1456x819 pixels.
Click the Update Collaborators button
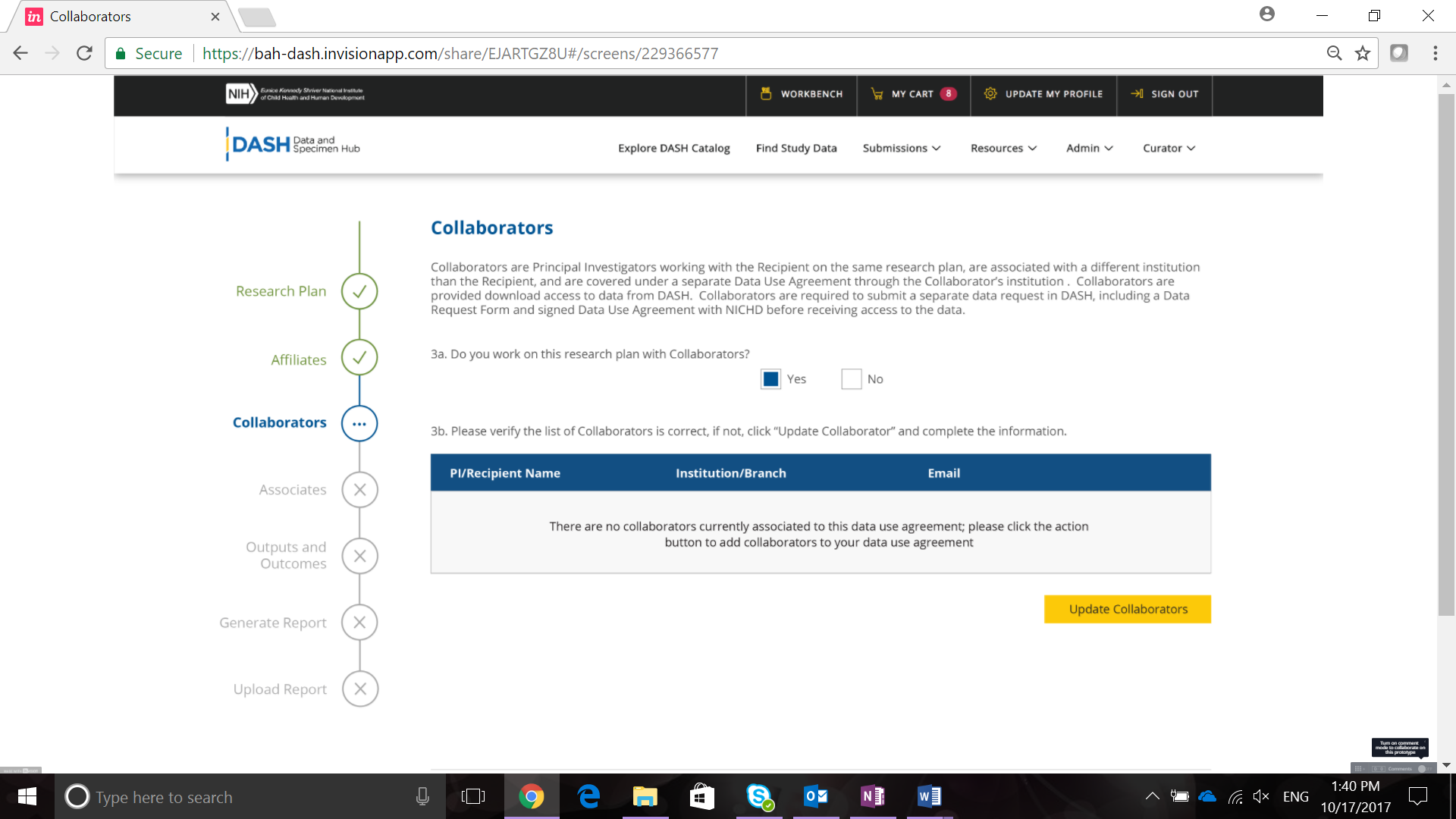pos(1127,609)
